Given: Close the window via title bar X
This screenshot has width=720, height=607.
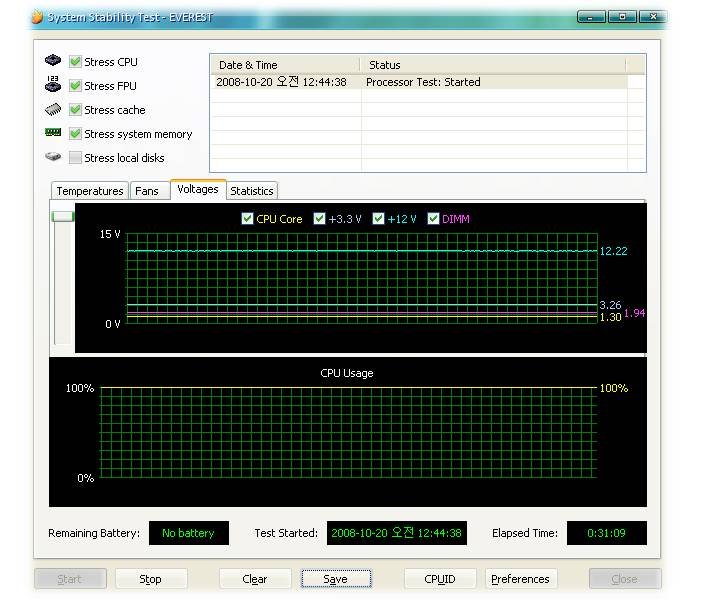Looking at the screenshot, I should (x=653, y=17).
